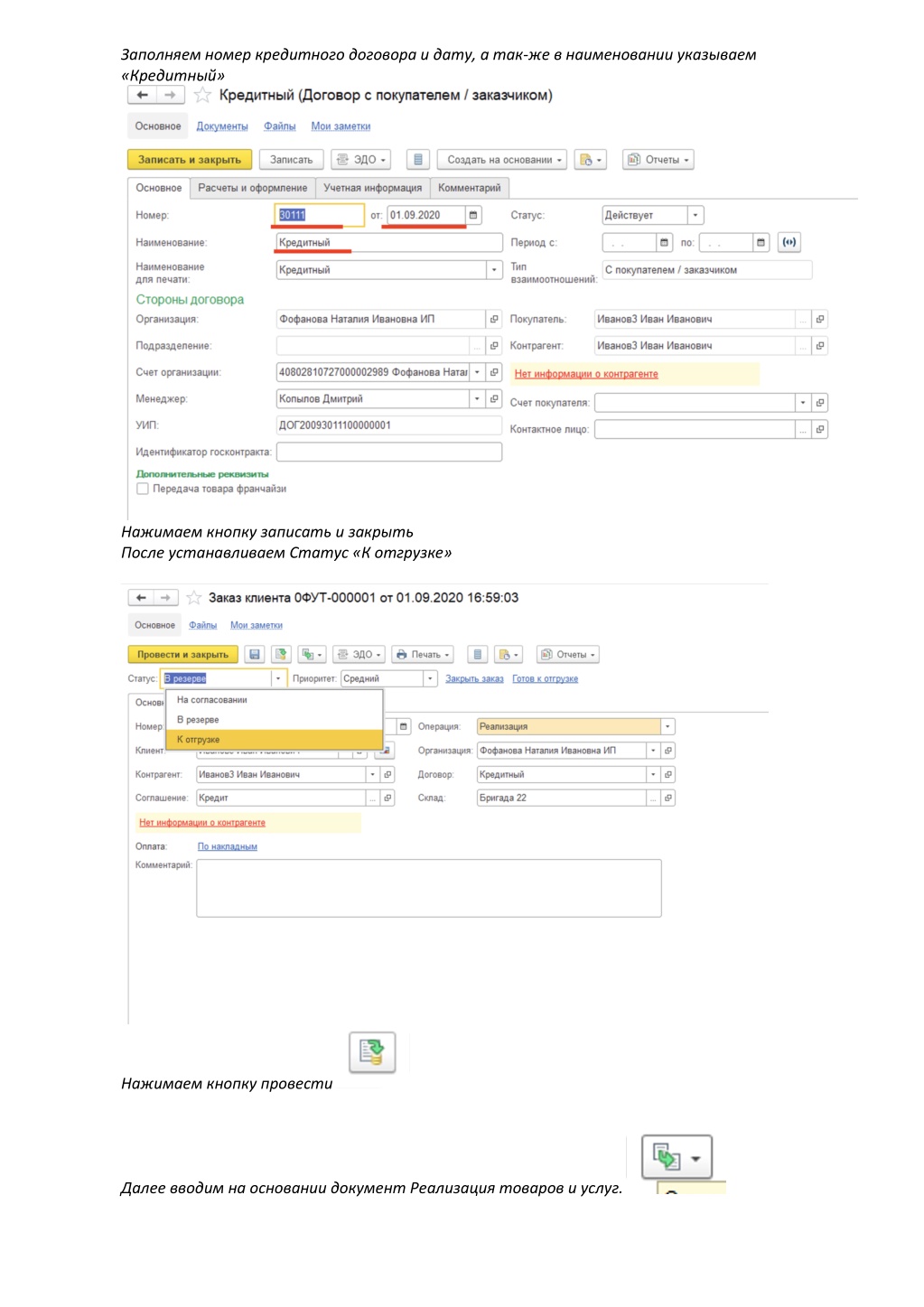
Task: Expand the Счет организации dropdown arrow
Action: 478,372
